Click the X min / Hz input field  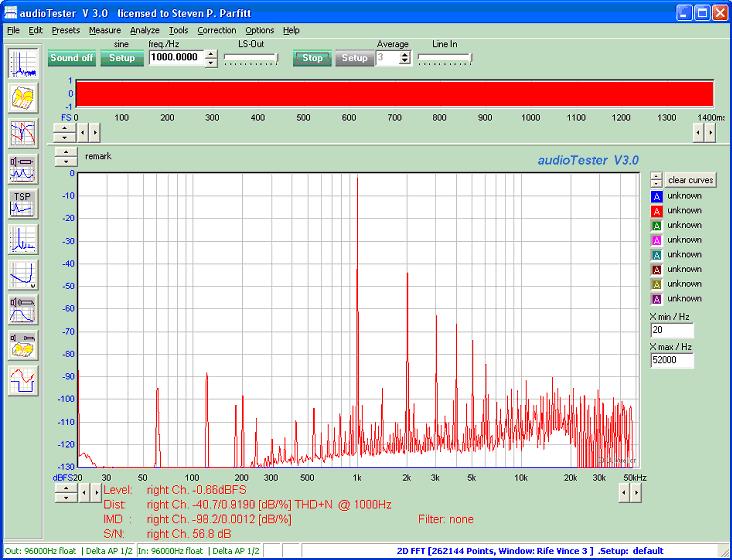[672, 330]
